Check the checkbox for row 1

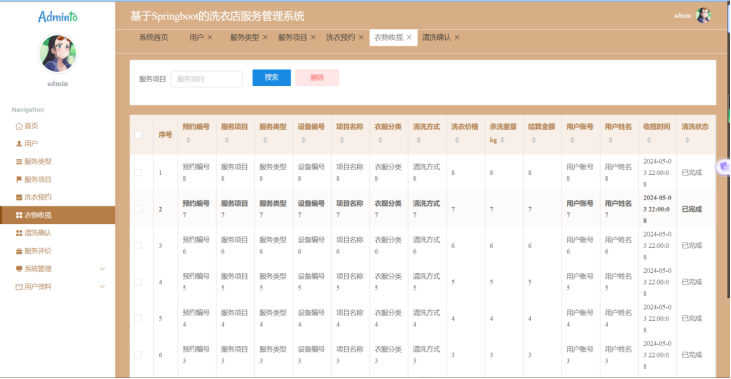tap(138, 172)
